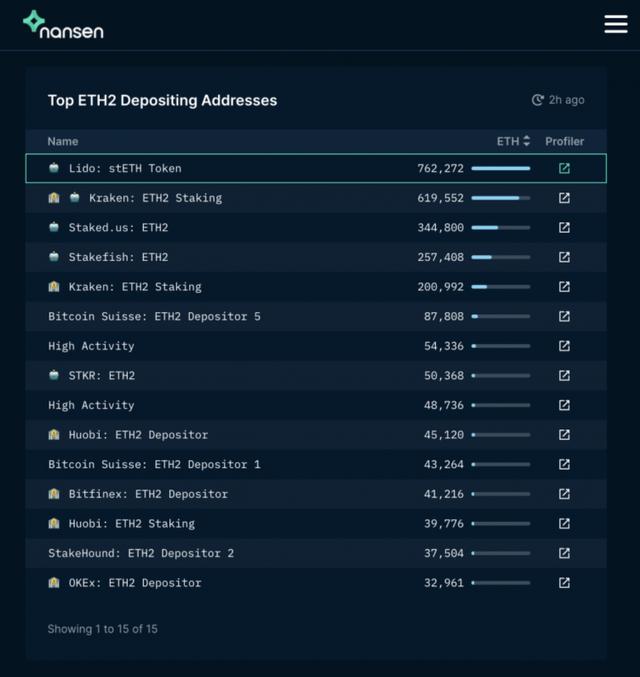Click the Lido row label icon
Screen dimensions: 640x677
click(x=54, y=168)
